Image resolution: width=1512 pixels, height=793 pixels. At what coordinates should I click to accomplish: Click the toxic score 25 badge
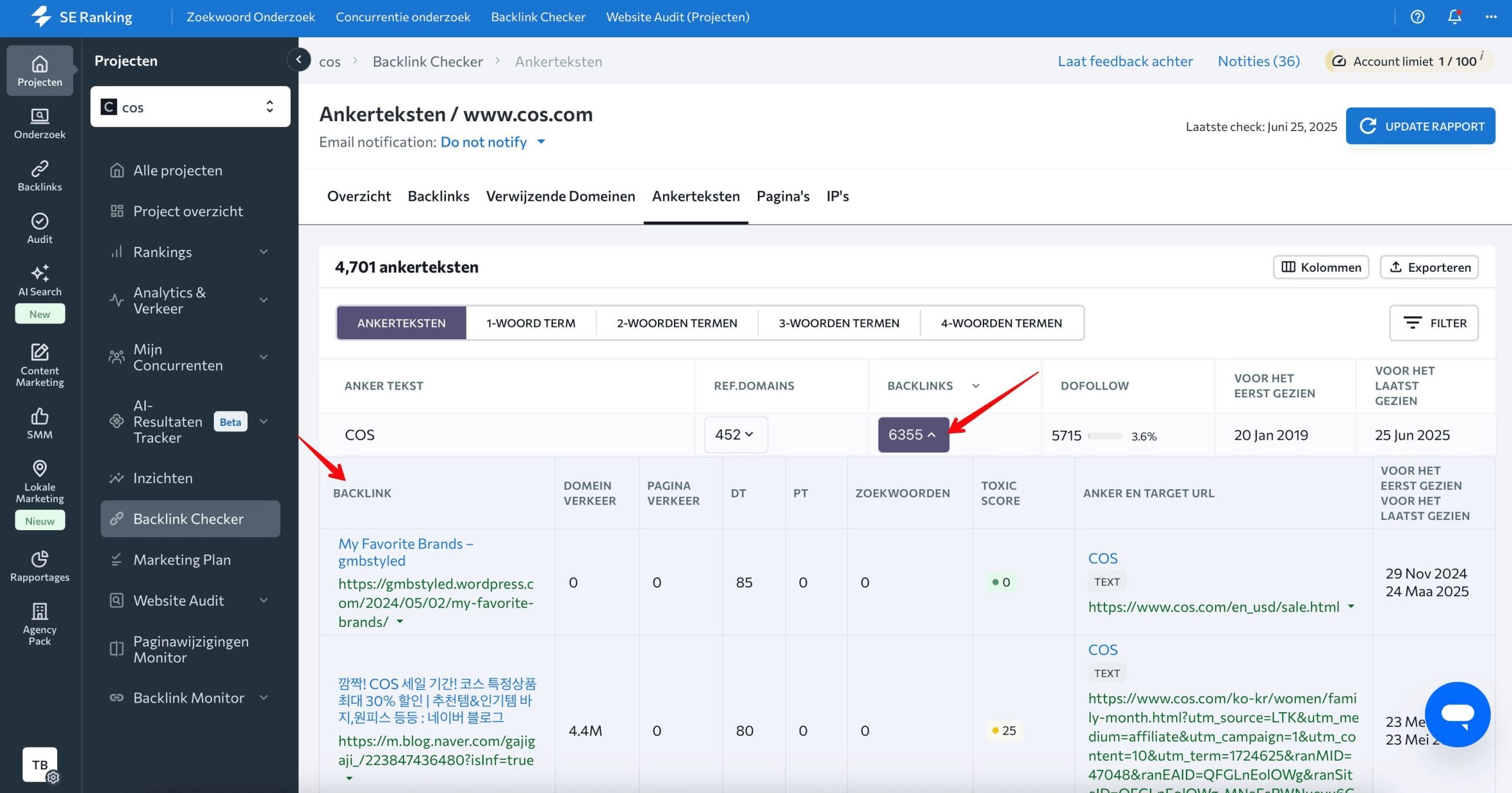coord(1004,730)
